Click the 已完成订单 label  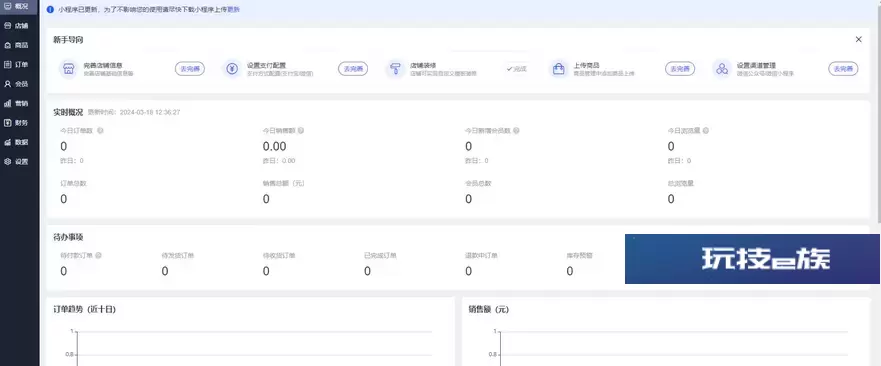point(380,255)
